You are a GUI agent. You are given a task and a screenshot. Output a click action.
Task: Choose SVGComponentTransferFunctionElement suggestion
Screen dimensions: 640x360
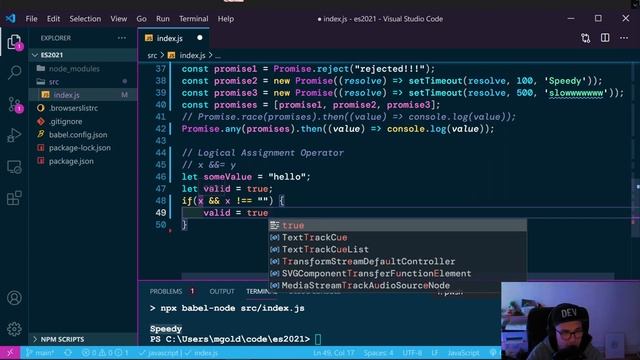pos(397,273)
